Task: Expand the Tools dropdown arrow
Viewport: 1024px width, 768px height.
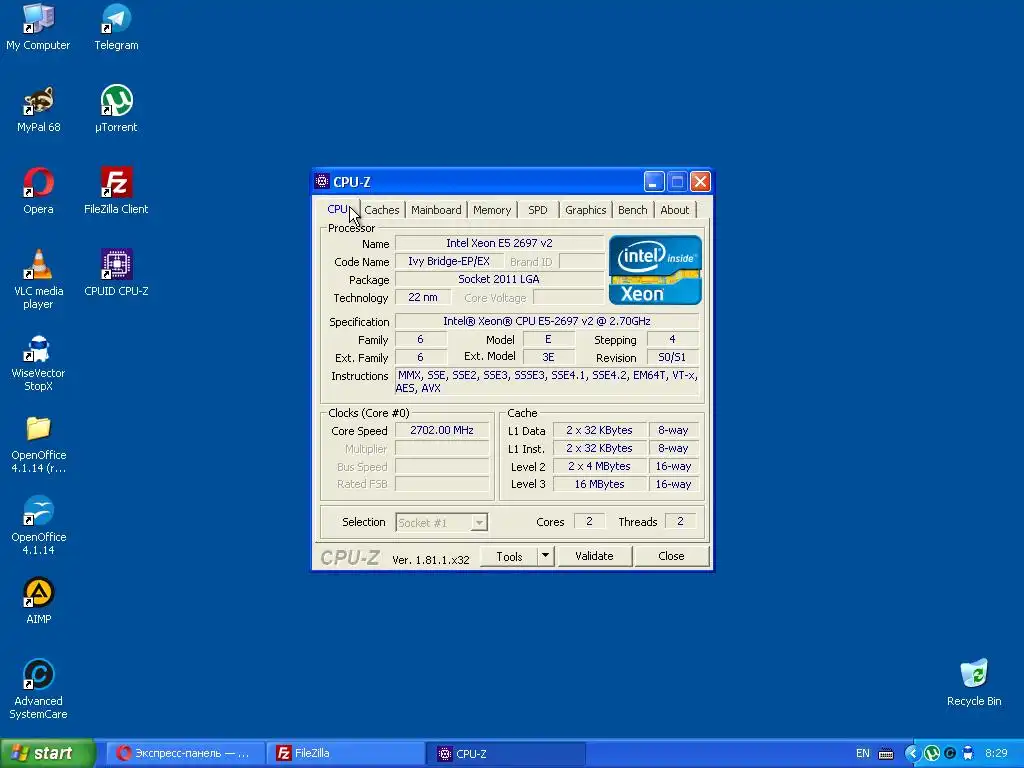Action: click(x=545, y=556)
